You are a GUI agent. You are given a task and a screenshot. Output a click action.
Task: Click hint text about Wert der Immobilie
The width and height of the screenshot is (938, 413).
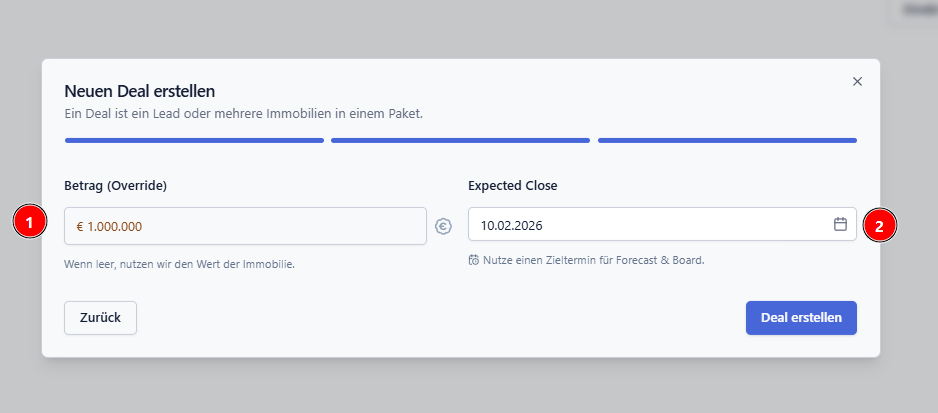[x=180, y=264]
